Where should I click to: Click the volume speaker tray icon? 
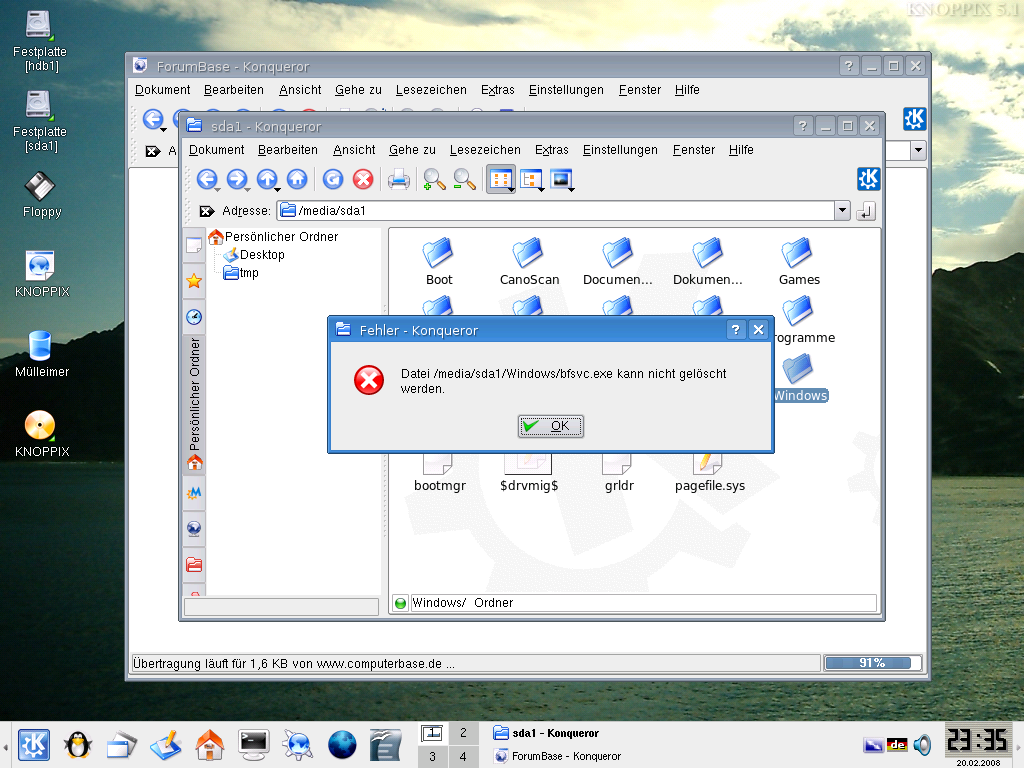(x=922, y=744)
